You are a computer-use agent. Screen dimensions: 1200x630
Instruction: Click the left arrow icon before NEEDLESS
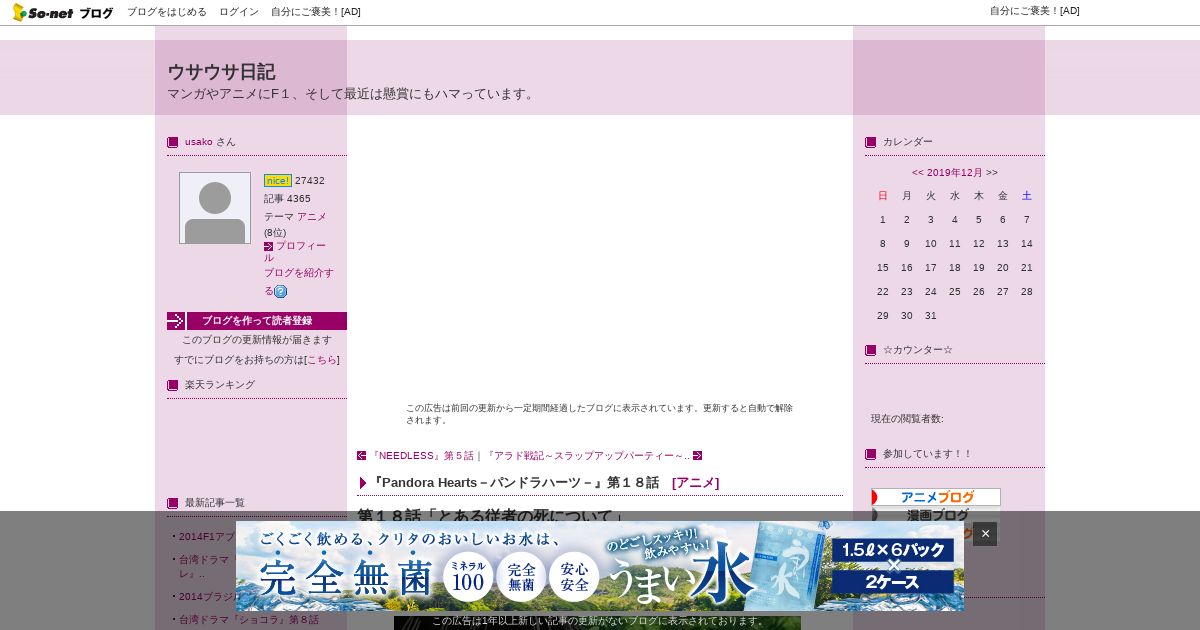(x=362, y=456)
